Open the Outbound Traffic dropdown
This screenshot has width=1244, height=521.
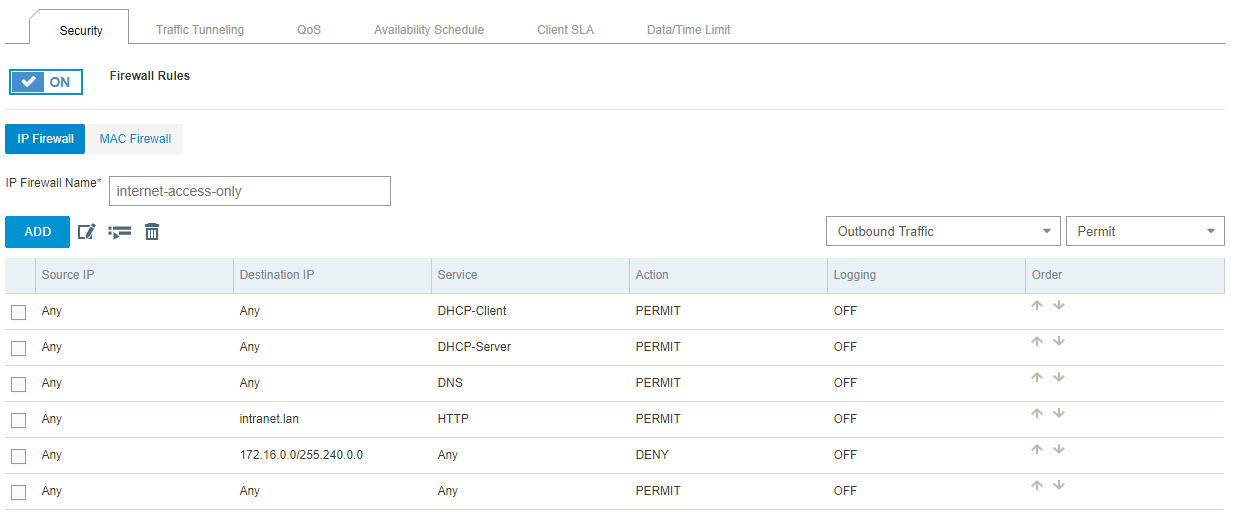[943, 231]
